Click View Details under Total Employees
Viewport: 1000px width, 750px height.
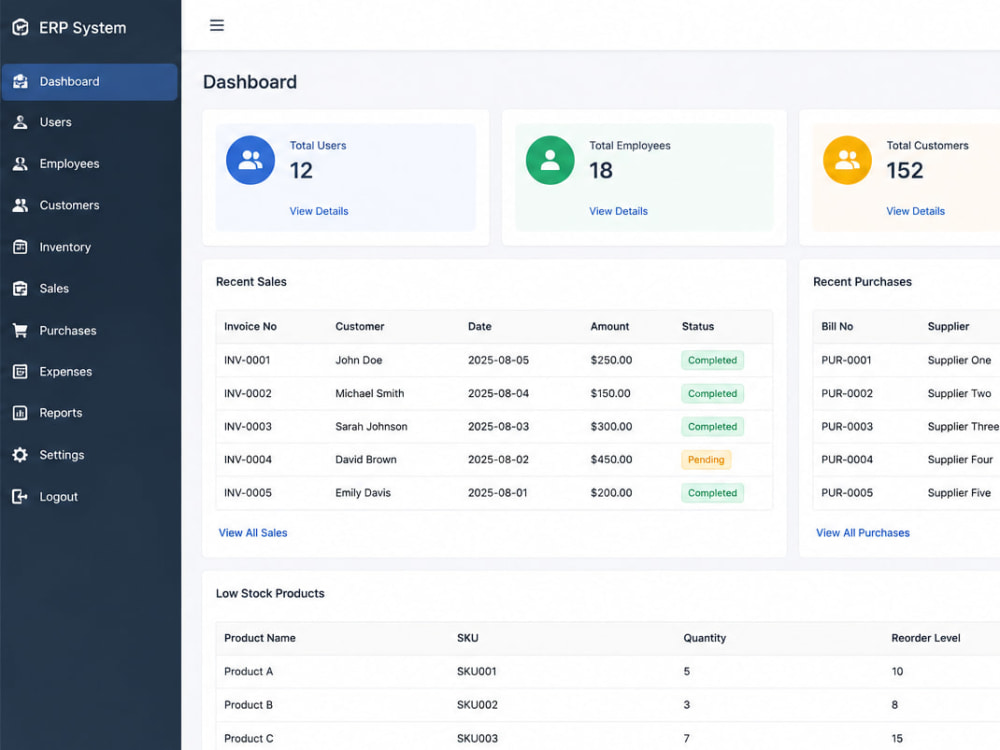pos(618,211)
